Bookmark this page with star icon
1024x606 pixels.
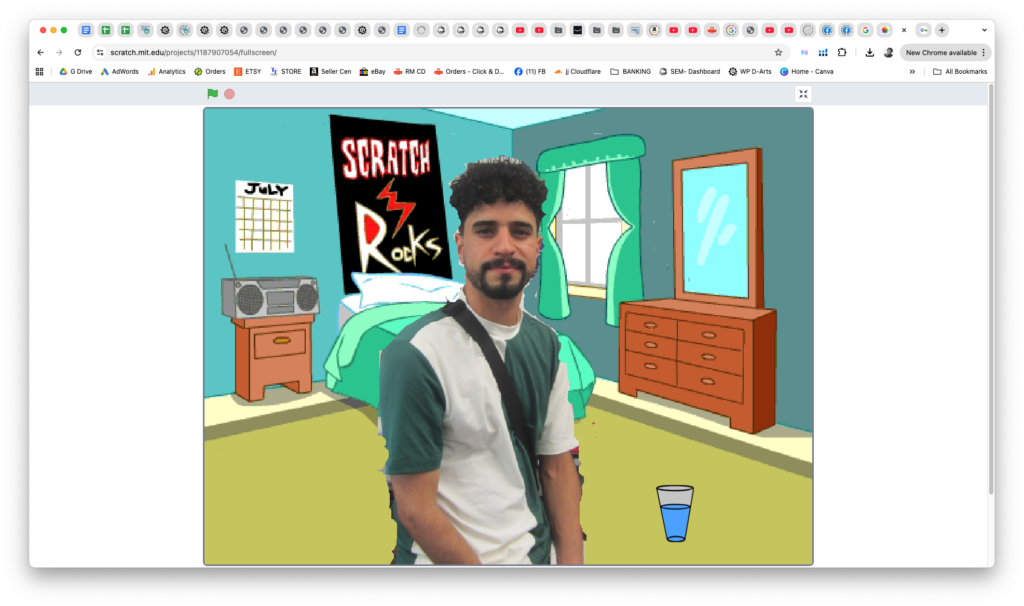point(778,52)
